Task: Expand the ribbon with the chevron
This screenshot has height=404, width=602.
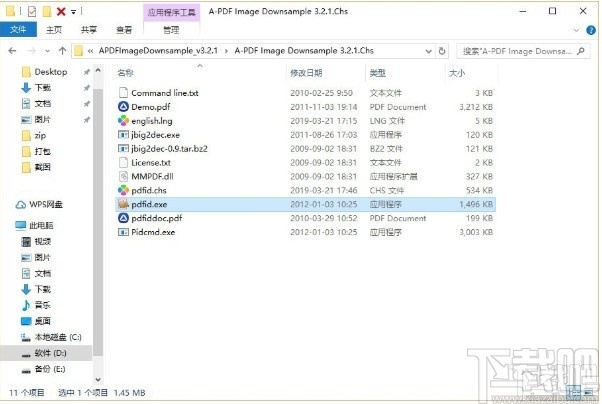Action: (x=576, y=30)
